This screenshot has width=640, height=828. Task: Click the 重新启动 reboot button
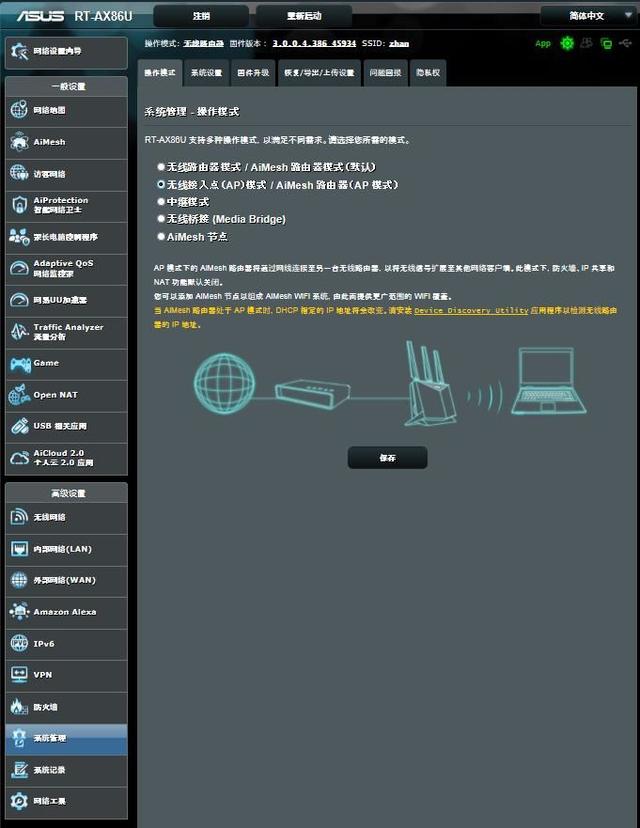tap(304, 16)
